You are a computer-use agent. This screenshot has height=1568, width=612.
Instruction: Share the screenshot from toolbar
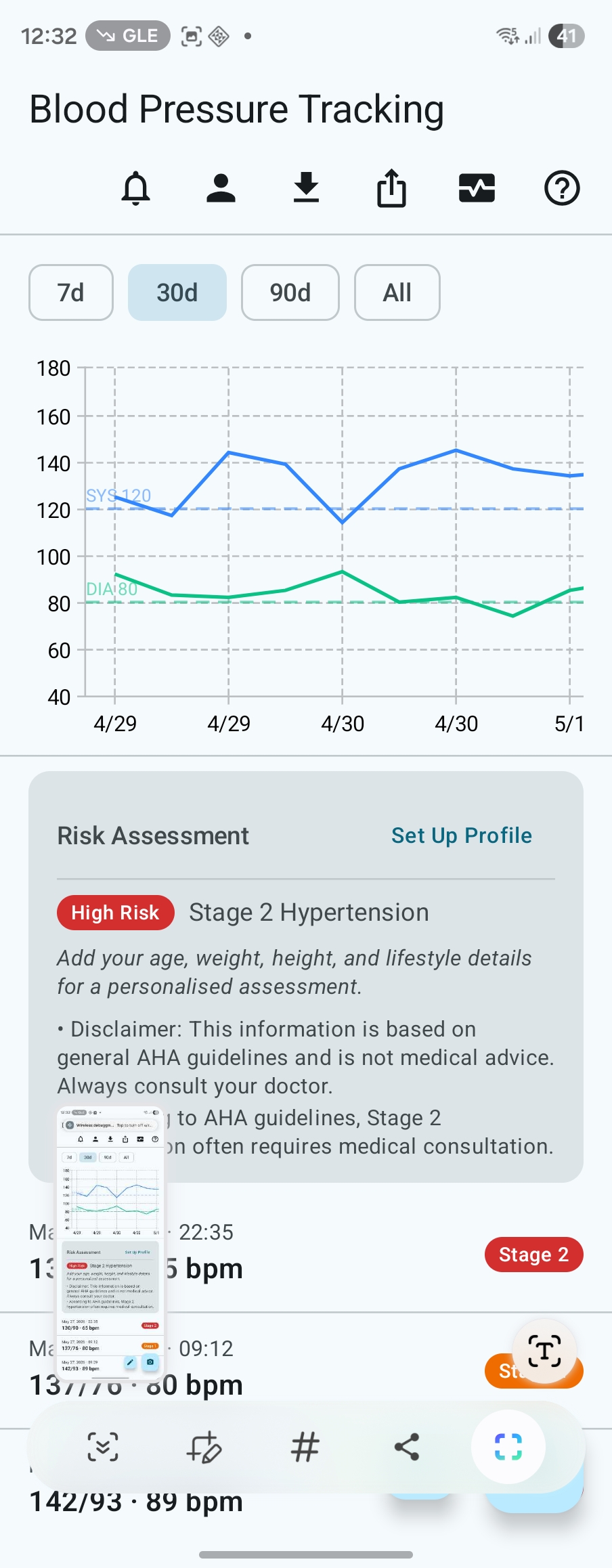(x=407, y=1447)
